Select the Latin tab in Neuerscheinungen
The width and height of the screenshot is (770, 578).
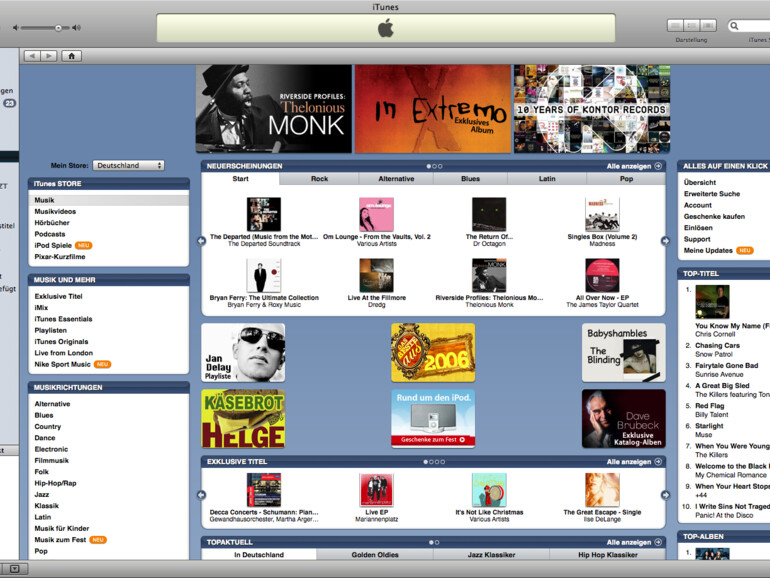[x=547, y=179]
